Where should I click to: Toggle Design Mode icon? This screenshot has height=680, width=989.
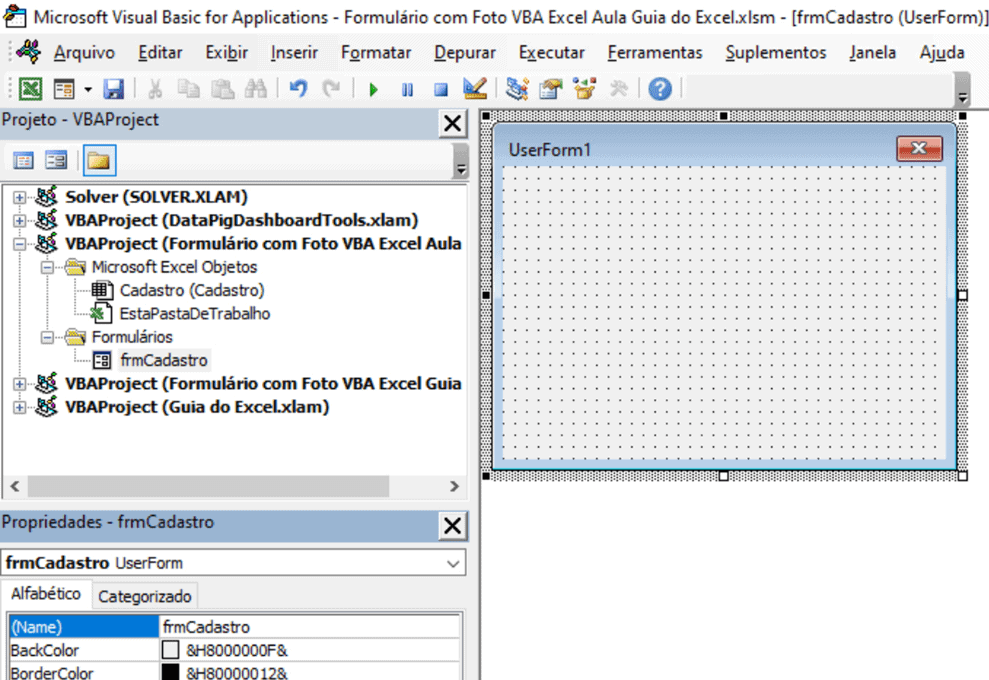click(x=474, y=89)
